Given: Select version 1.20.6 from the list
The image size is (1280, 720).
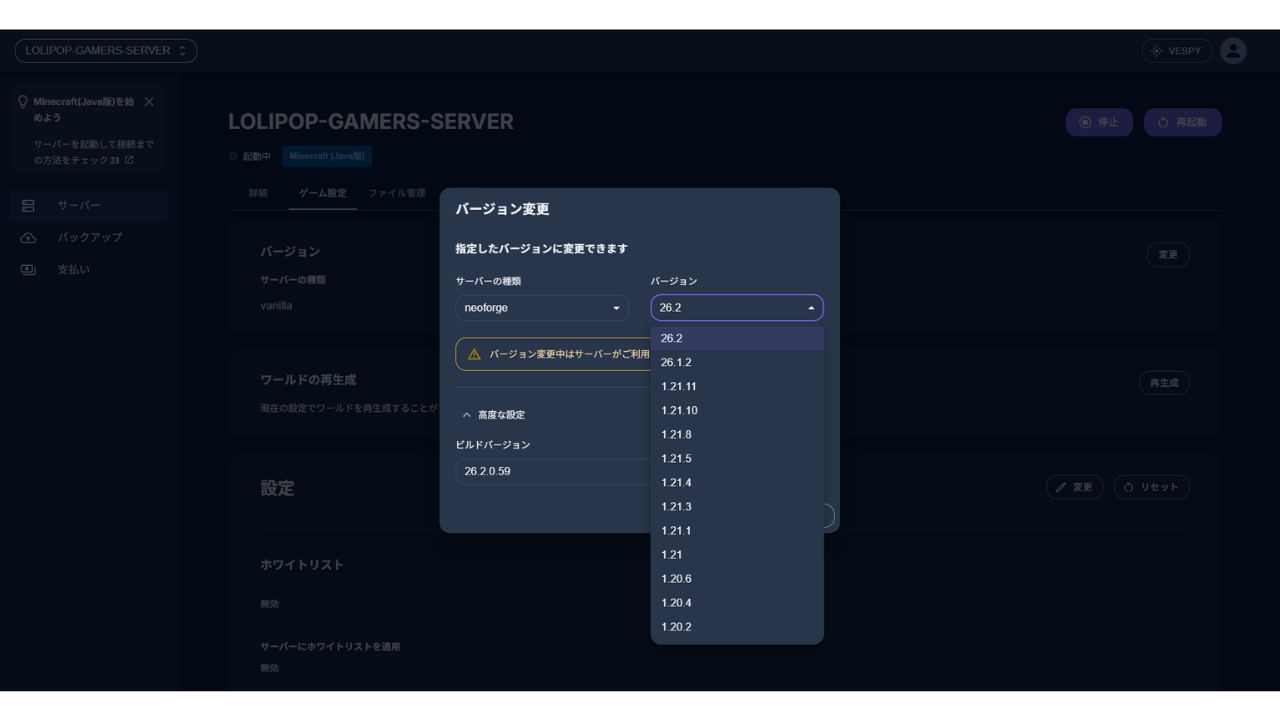Looking at the screenshot, I should tap(737, 578).
